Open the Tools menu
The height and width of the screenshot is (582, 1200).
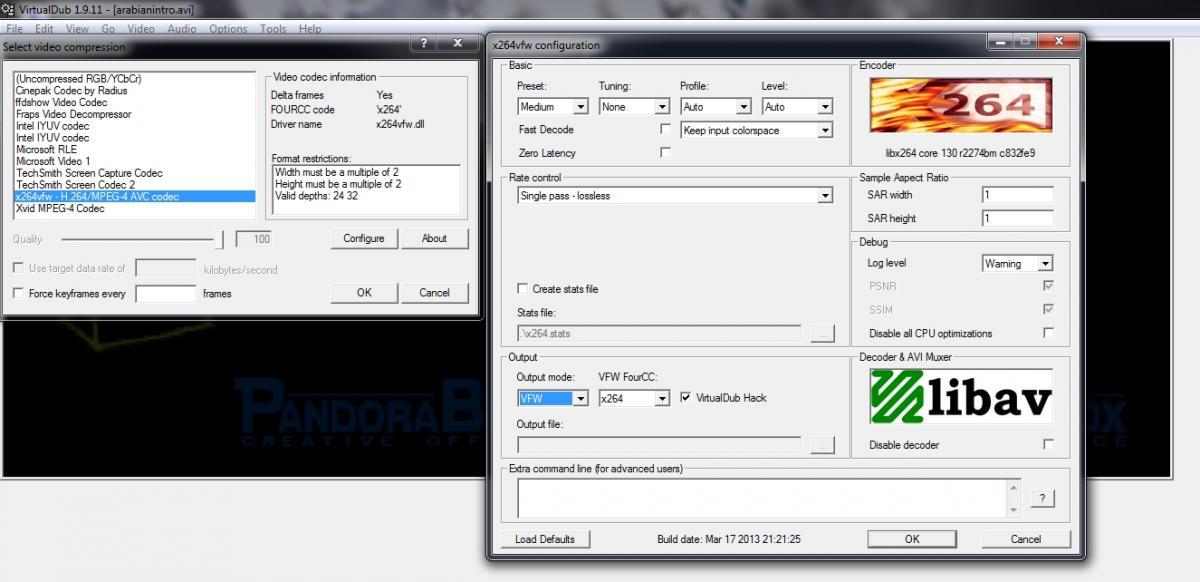(273, 29)
